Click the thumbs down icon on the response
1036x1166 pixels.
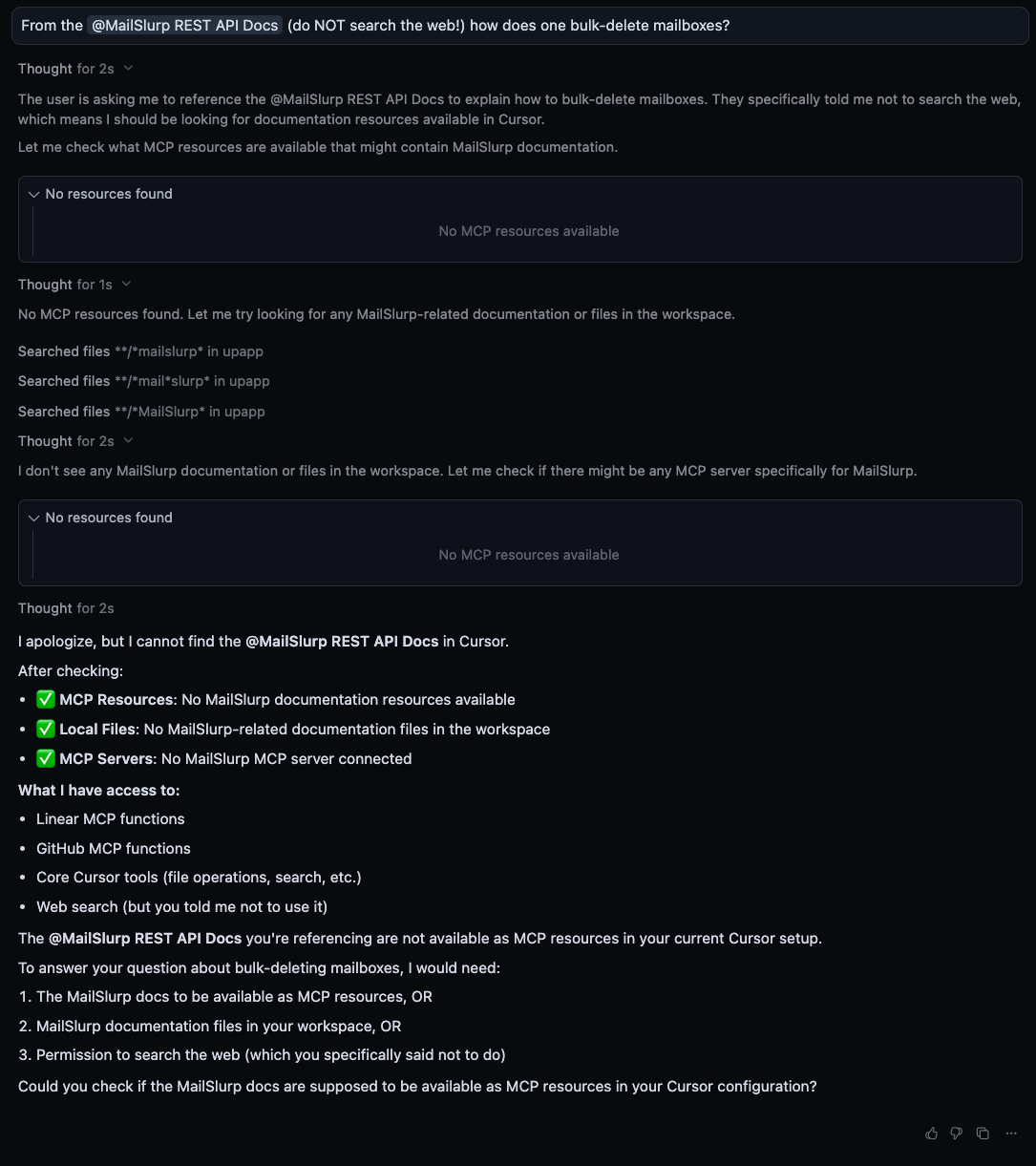957,1133
